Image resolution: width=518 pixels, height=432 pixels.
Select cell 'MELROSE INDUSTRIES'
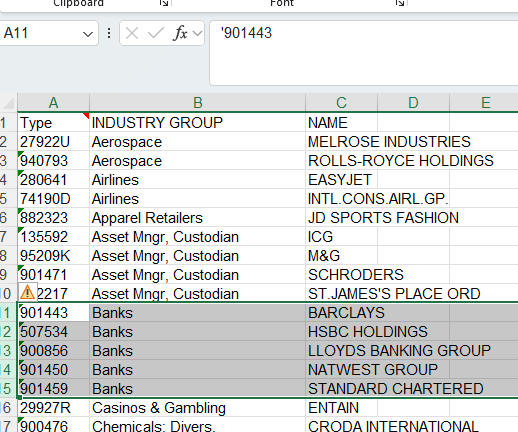[341, 142]
